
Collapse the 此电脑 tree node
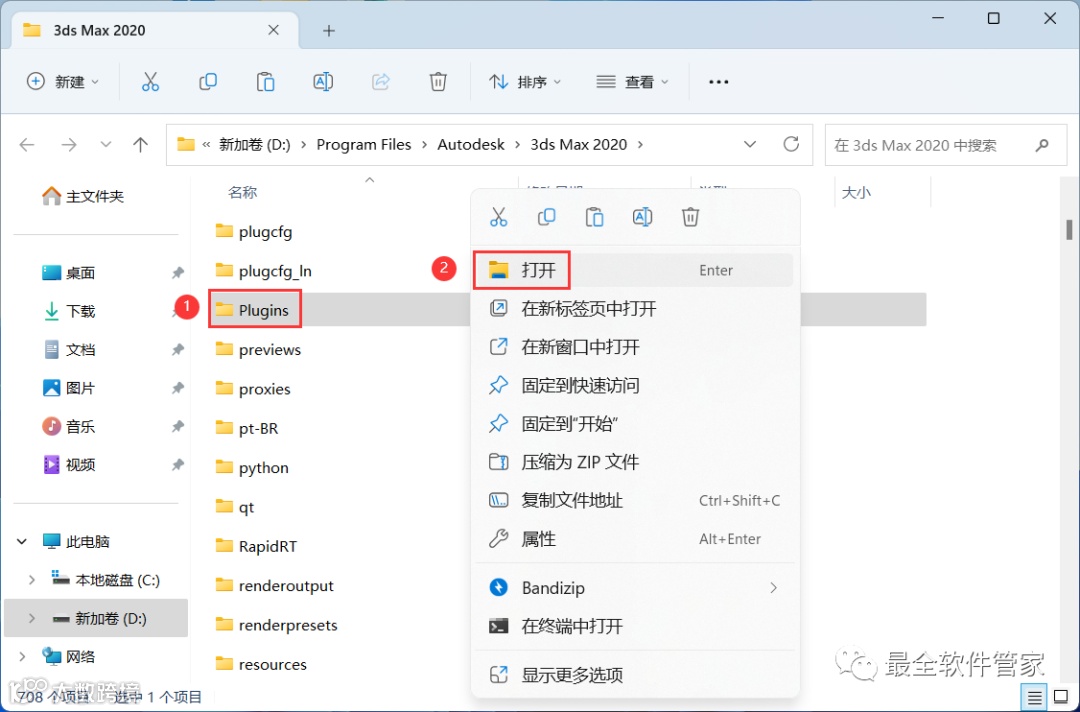coord(22,541)
